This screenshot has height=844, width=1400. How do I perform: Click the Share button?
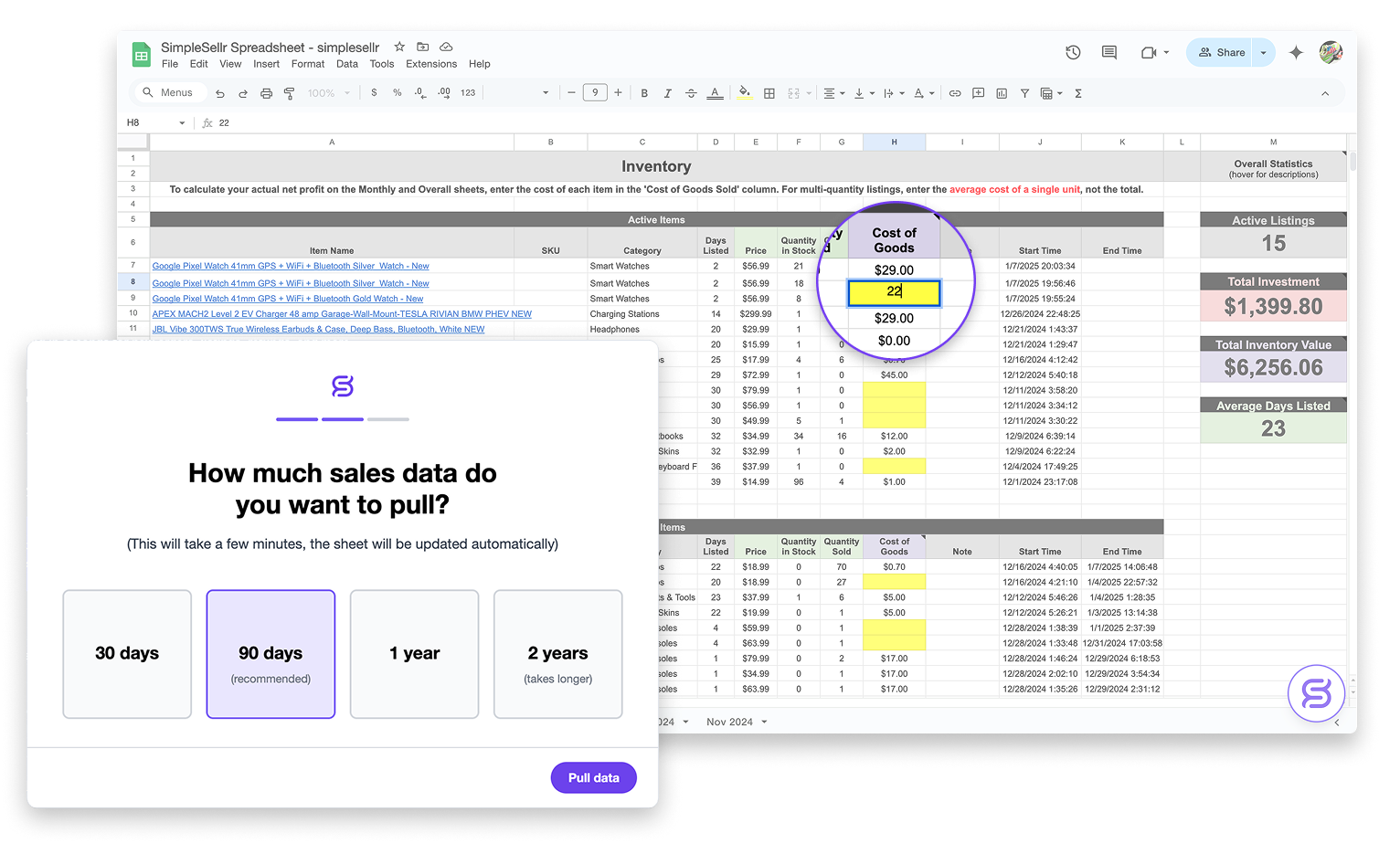click(x=1221, y=53)
